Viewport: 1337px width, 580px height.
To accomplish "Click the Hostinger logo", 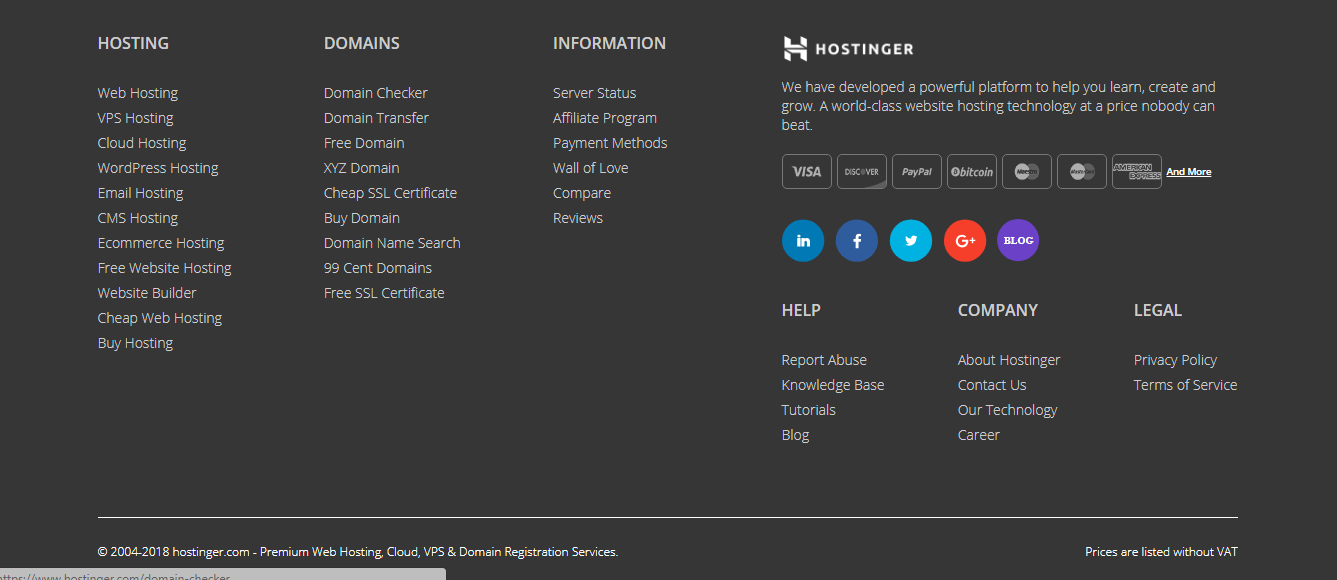I will [x=848, y=48].
